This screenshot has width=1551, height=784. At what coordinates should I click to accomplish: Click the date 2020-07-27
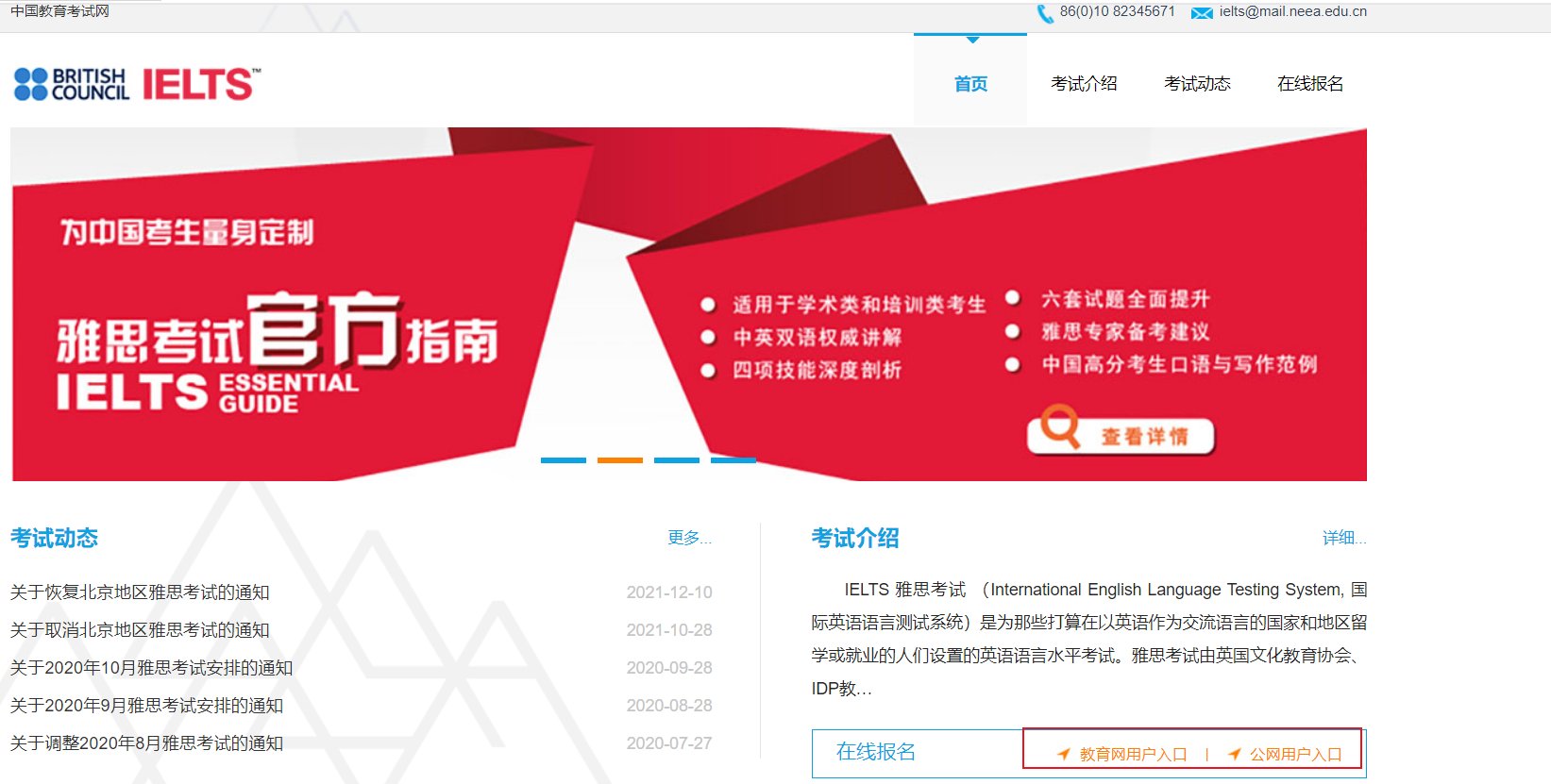pos(669,743)
